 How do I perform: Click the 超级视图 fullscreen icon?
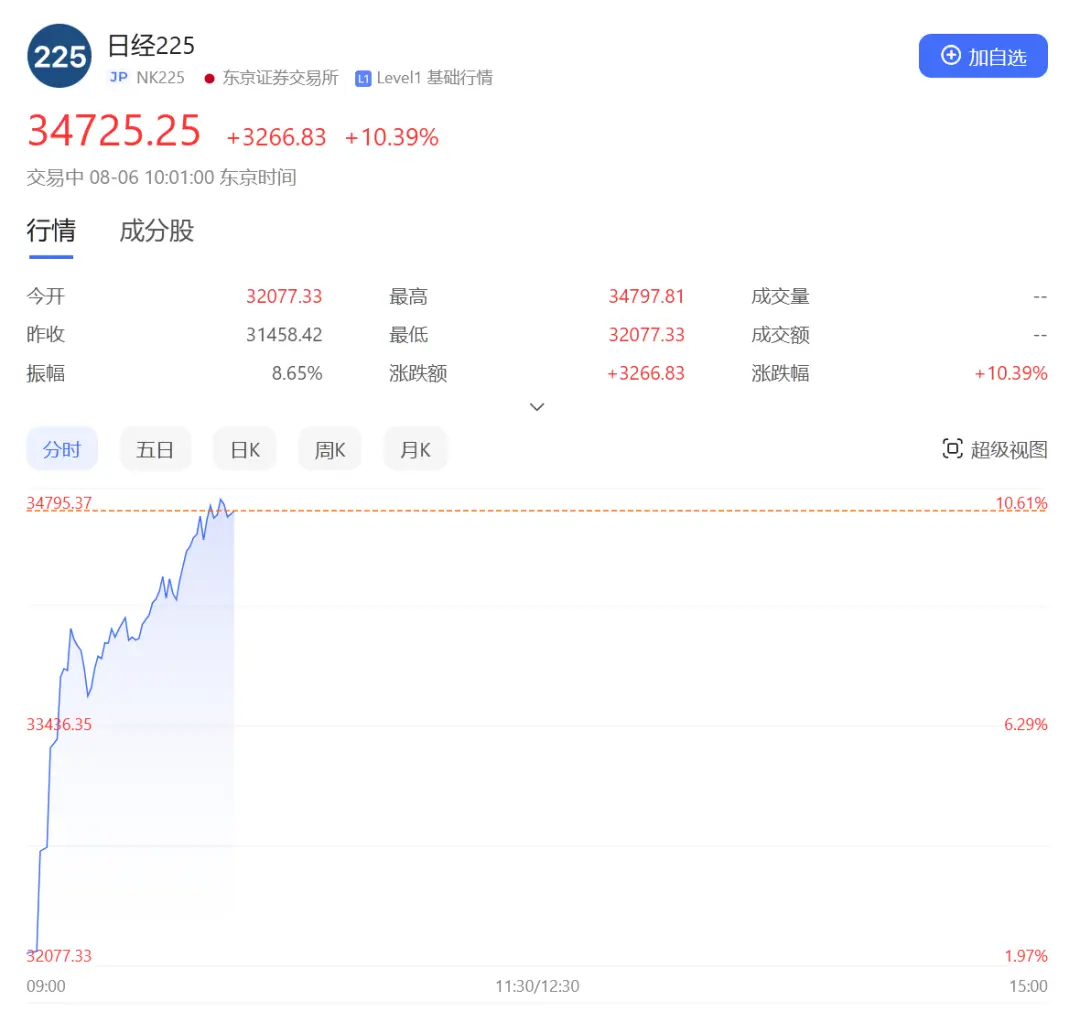(x=952, y=449)
